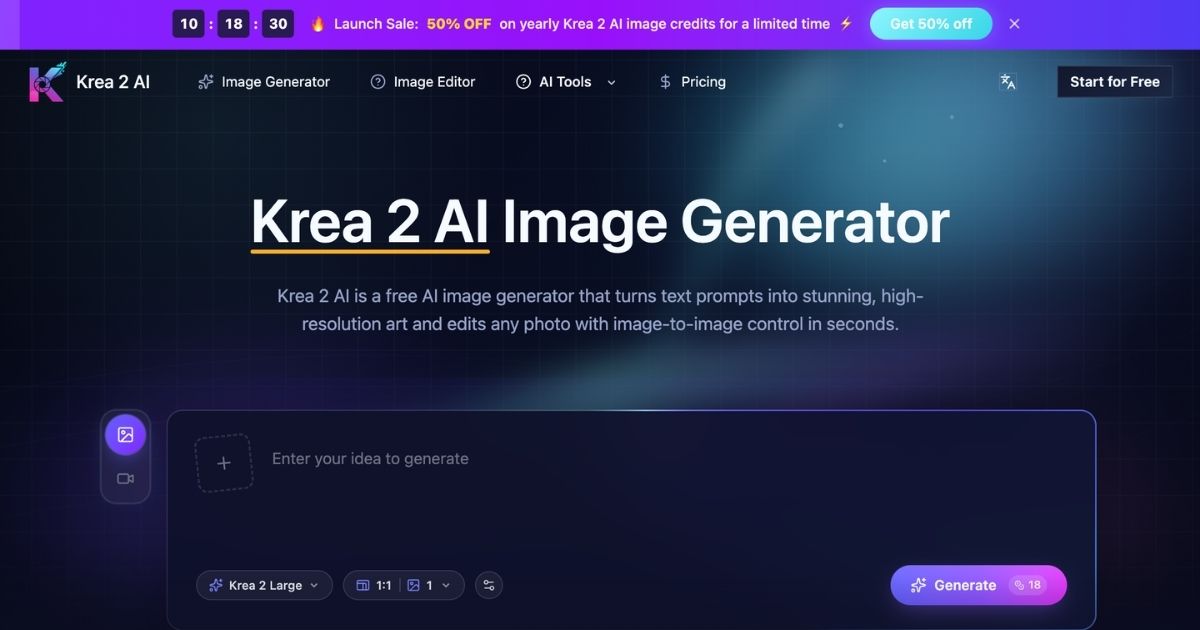Click the fire icon in the sale banner
The height and width of the screenshot is (630, 1200).
coord(318,24)
